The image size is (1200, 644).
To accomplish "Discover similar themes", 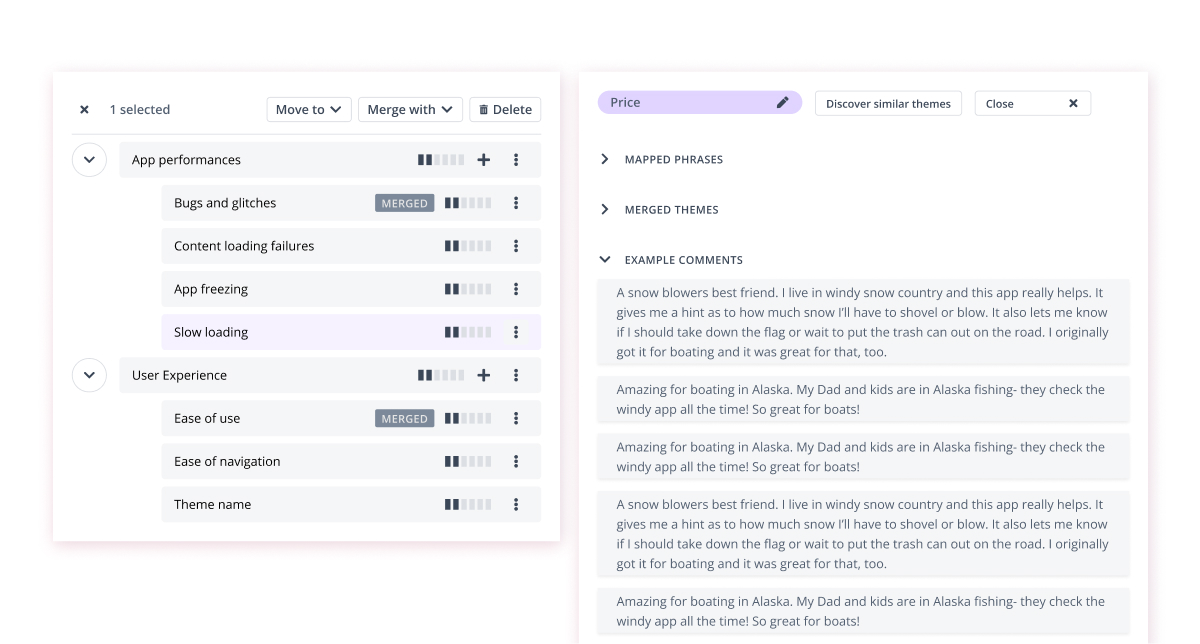I will [888, 102].
